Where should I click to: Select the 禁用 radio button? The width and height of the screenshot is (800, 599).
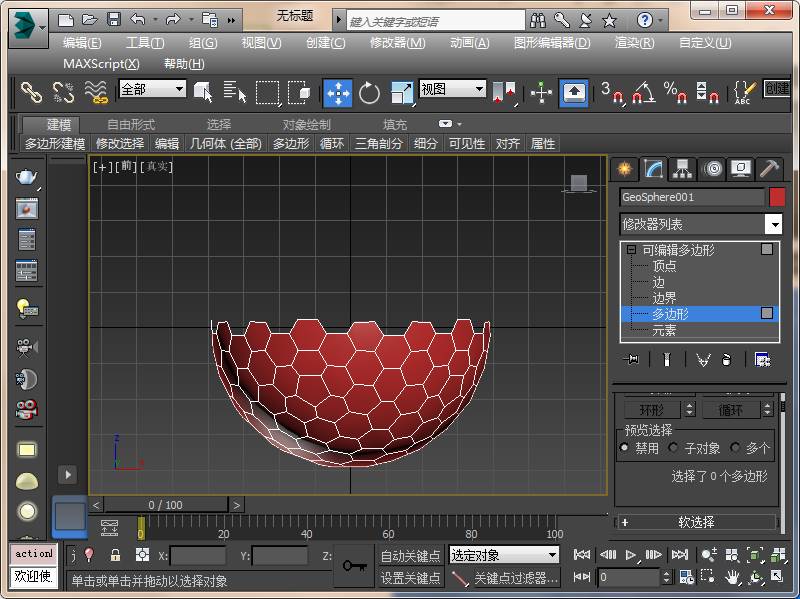(624, 447)
